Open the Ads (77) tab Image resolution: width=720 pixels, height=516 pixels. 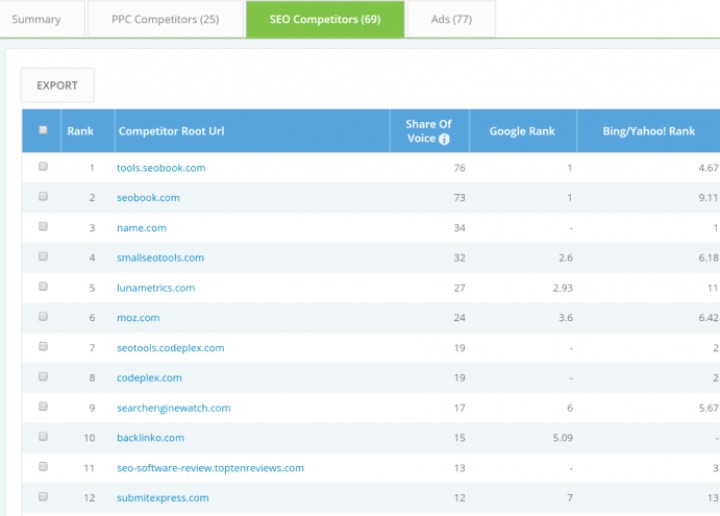click(451, 19)
